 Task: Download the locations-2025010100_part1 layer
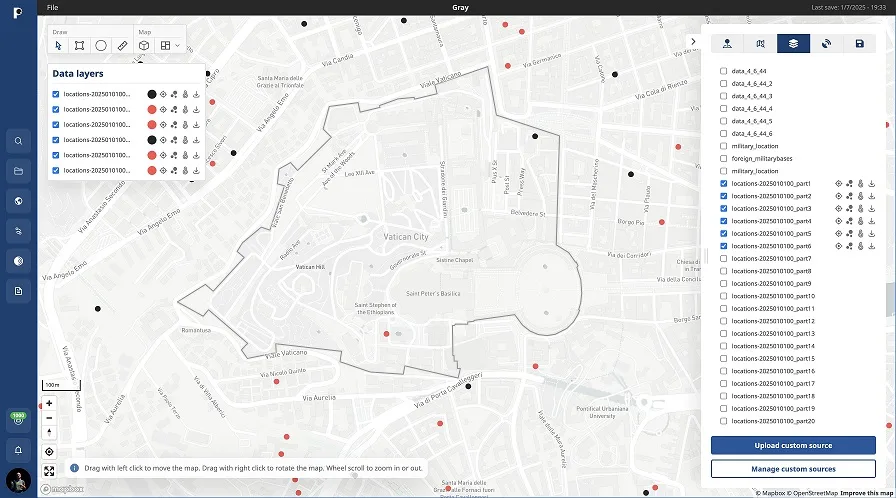(872, 184)
